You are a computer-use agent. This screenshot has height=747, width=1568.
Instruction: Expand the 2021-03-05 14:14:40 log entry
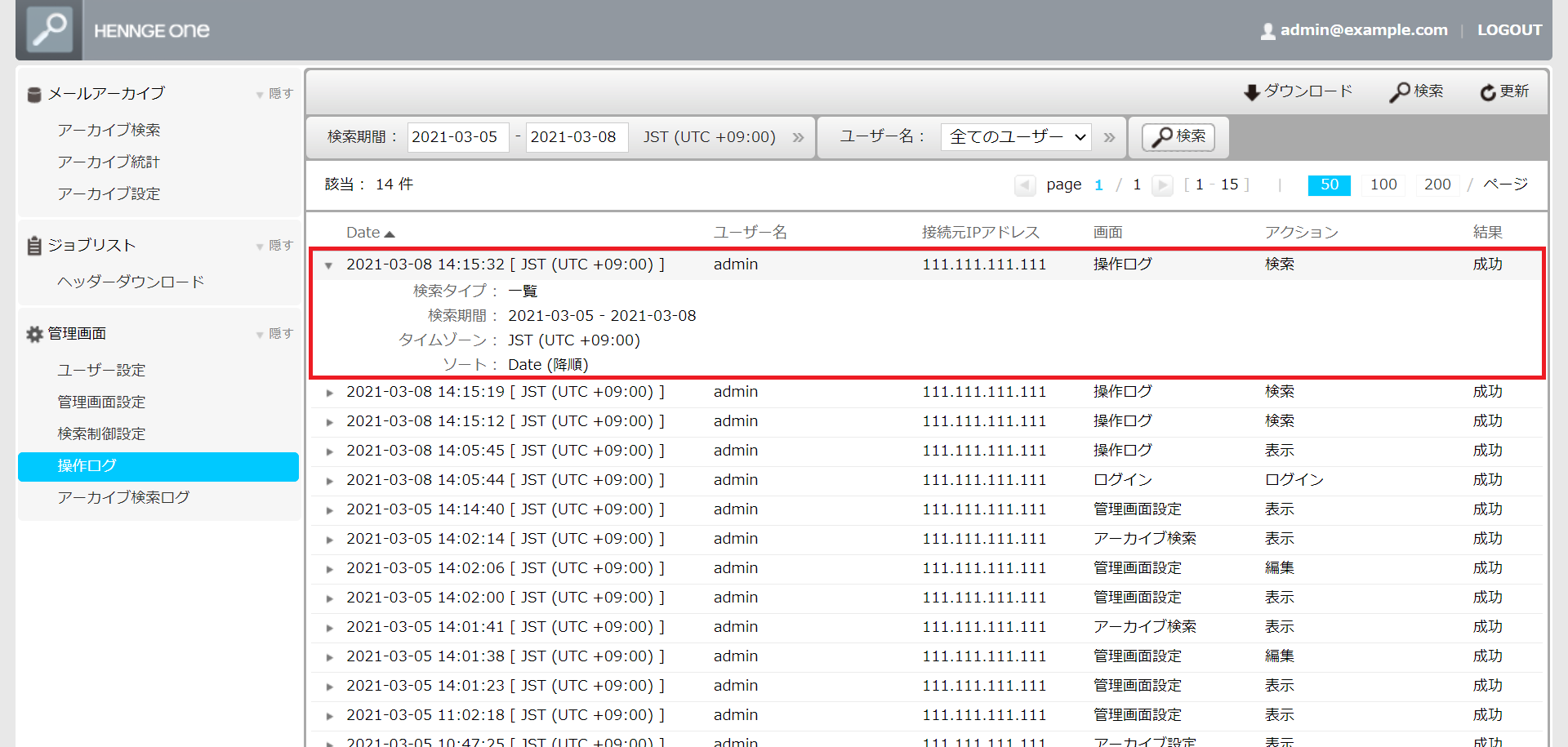coord(330,510)
